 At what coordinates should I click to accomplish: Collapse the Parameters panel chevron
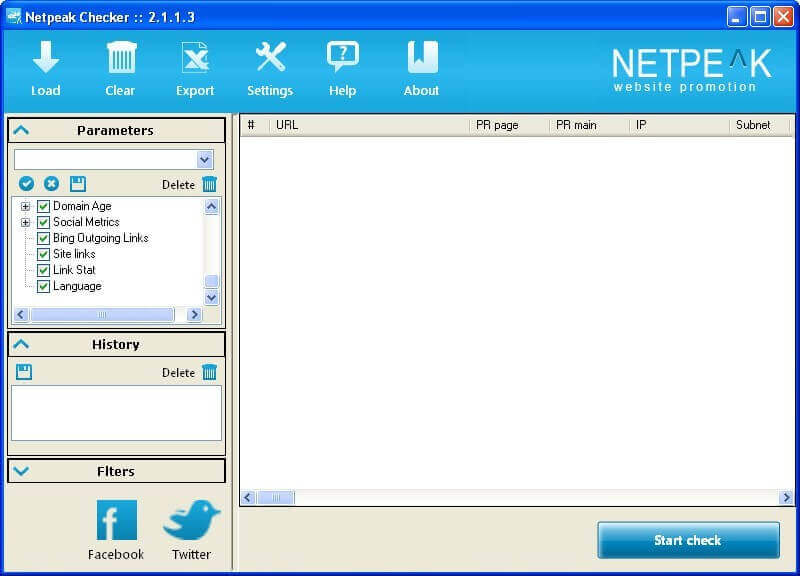click(x=21, y=130)
